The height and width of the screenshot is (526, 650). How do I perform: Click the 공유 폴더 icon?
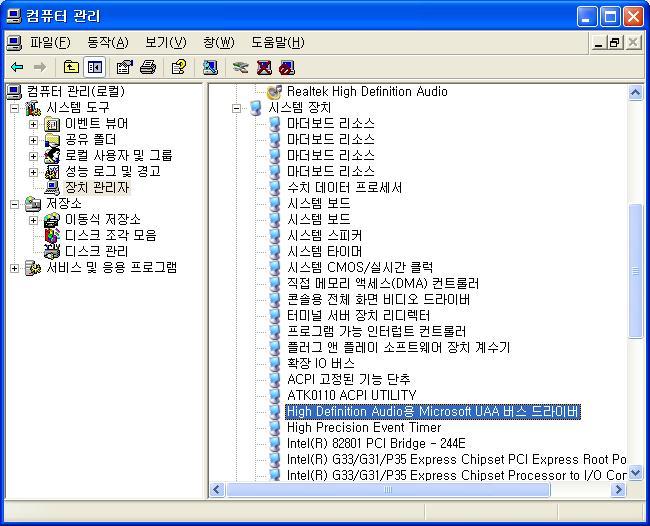coord(52,140)
